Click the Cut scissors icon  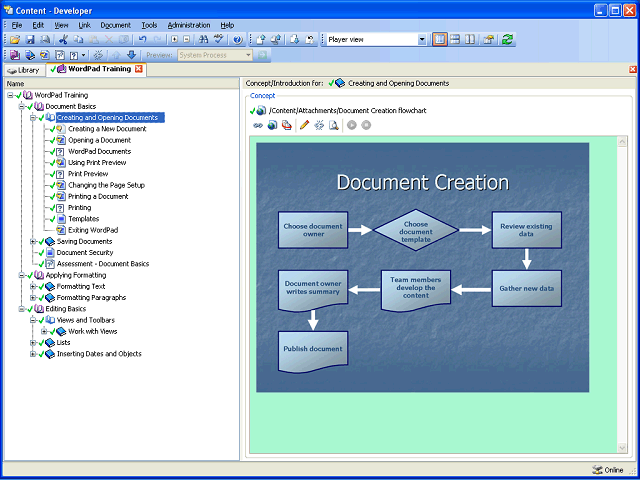click(x=64, y=40)
